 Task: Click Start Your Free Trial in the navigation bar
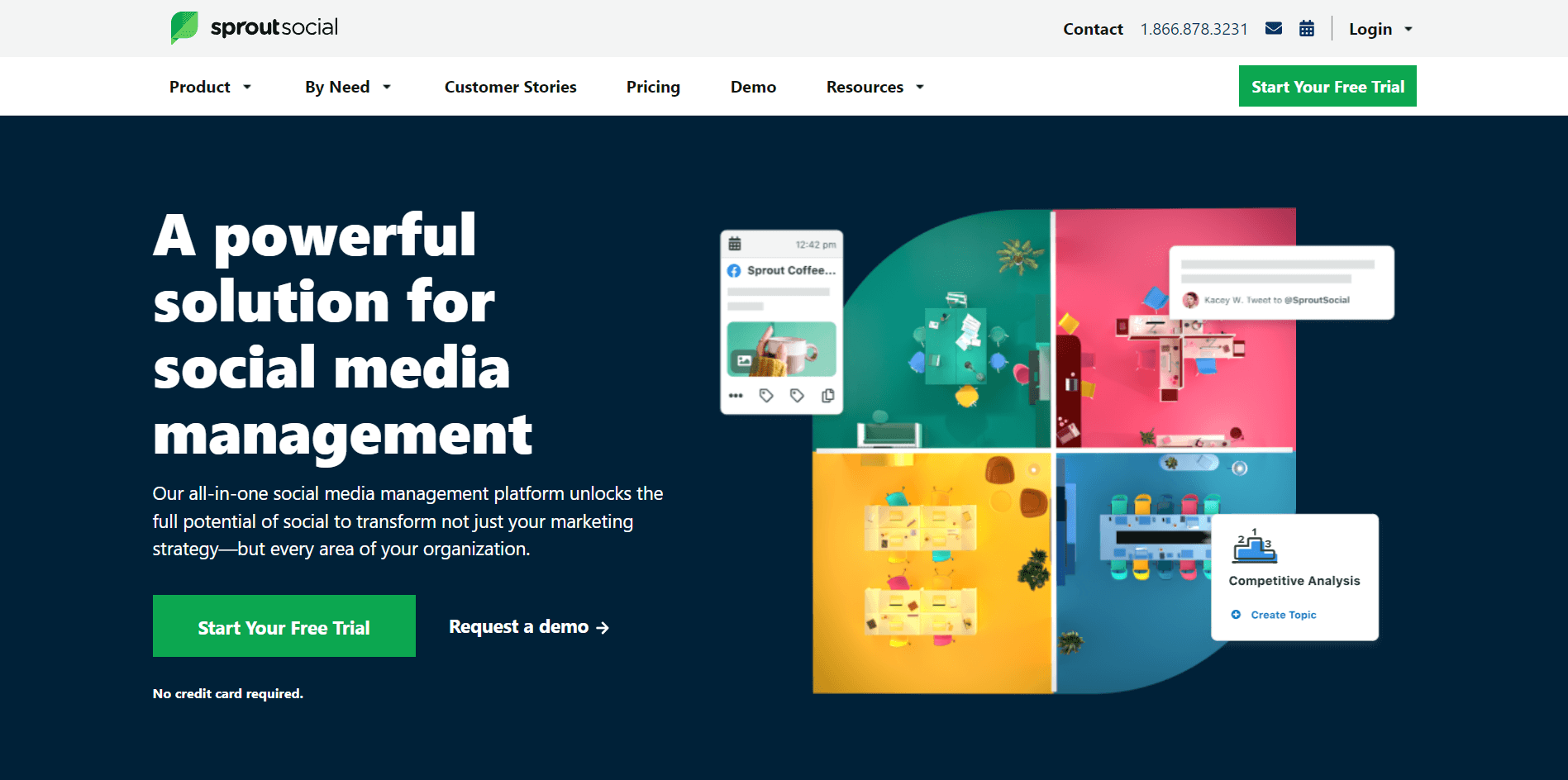coord(1327,86)
